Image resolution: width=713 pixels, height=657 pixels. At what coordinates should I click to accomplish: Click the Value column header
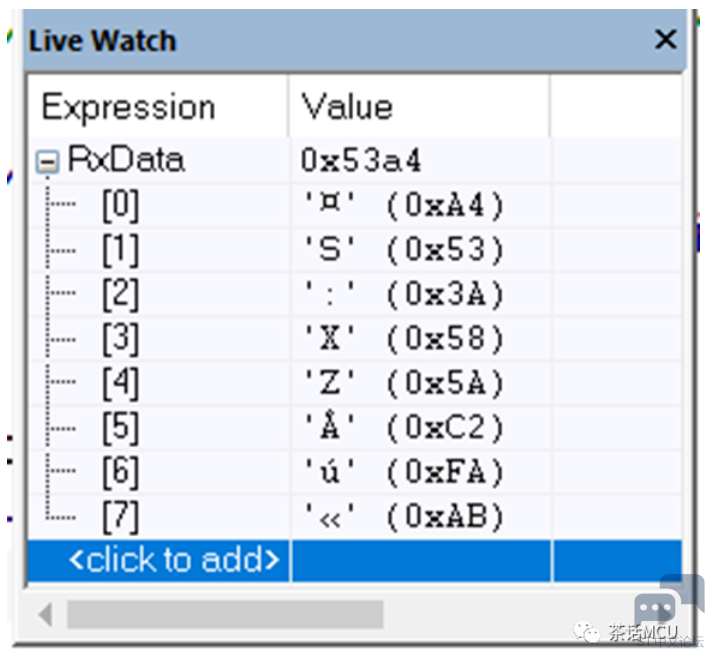coord(420,107)
